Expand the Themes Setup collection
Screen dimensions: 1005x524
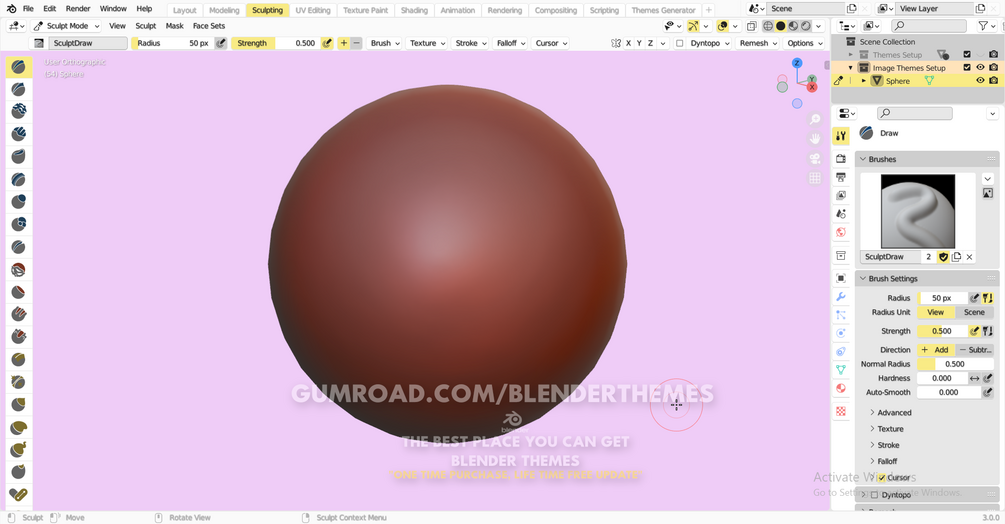pos(851,55)
